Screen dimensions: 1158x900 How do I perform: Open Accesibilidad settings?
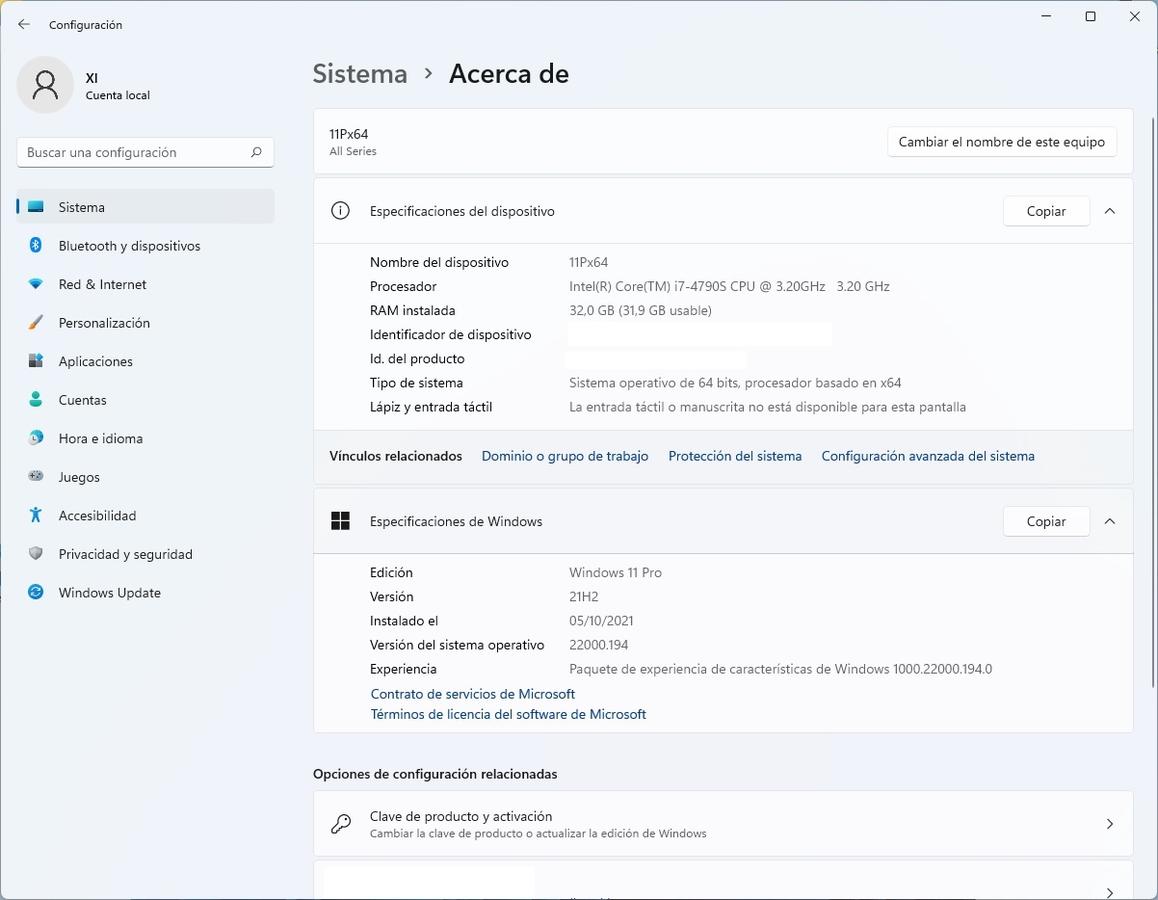point(97,516)
